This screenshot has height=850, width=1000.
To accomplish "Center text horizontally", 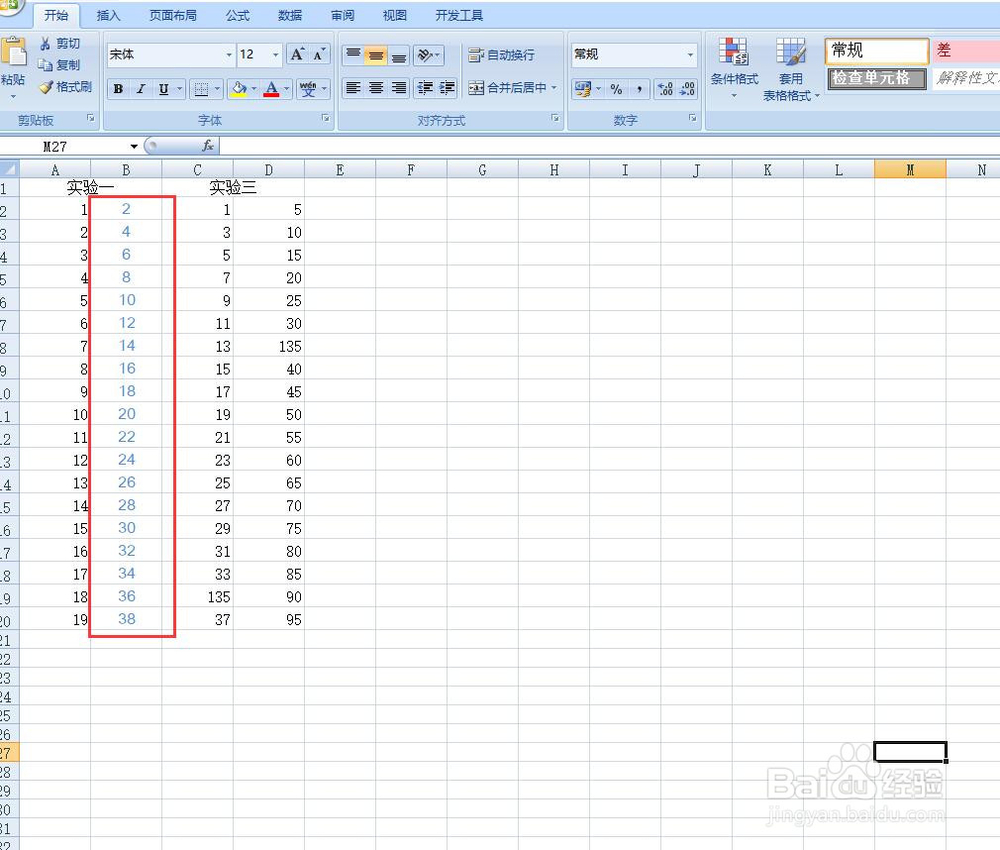I will (x=376, y=87).
